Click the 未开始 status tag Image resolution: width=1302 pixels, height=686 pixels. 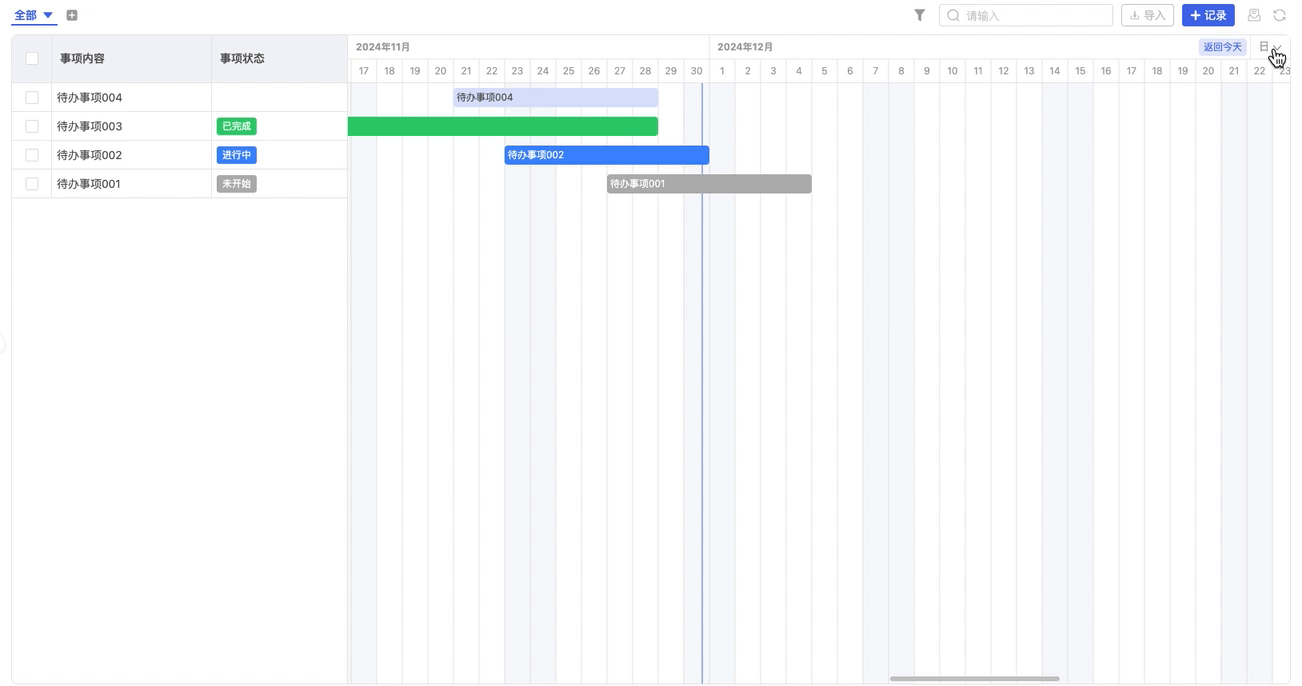pyautogui.click(x=236, y=184)
